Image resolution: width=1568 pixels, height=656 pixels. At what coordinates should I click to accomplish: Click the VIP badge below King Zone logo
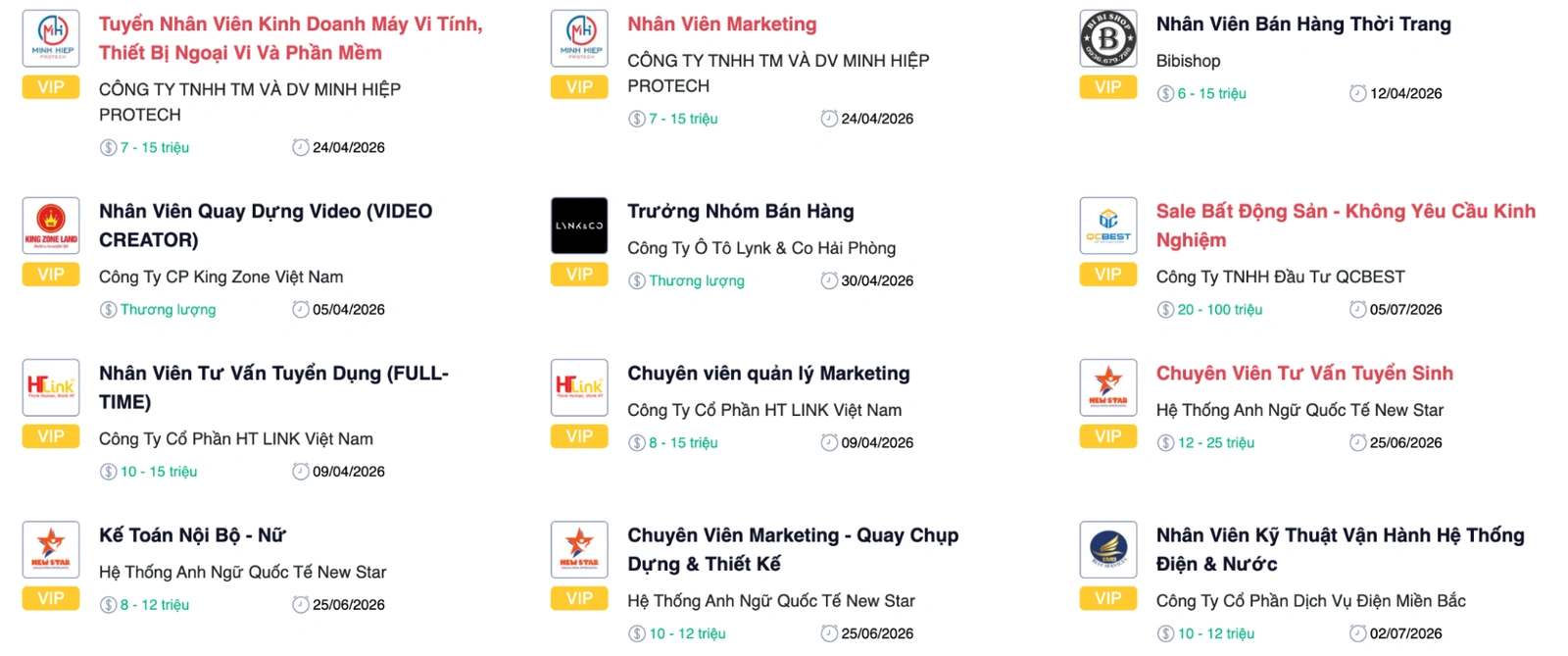point(50,275)
